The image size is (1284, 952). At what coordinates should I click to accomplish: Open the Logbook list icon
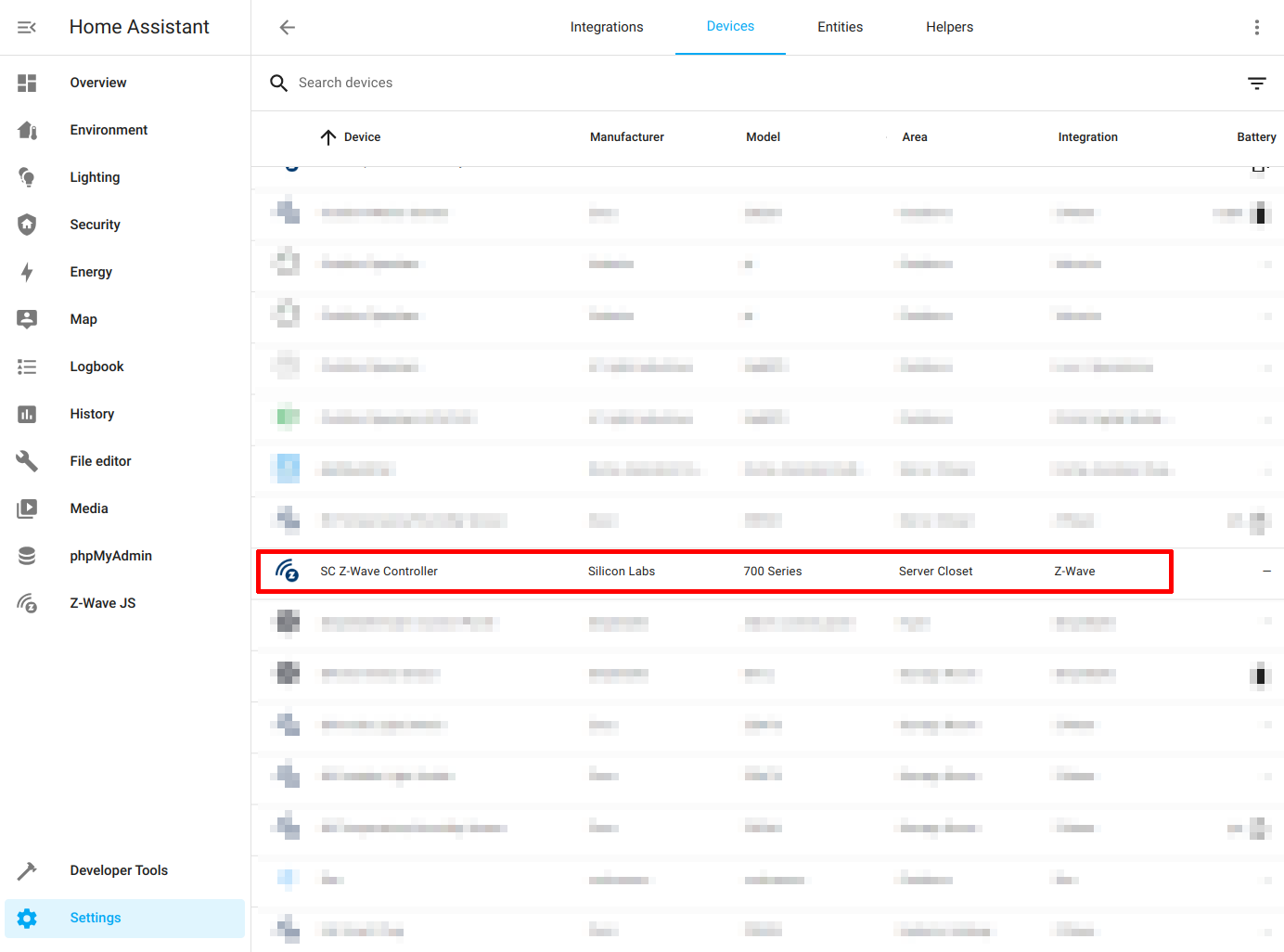click(x=27, y=367)
